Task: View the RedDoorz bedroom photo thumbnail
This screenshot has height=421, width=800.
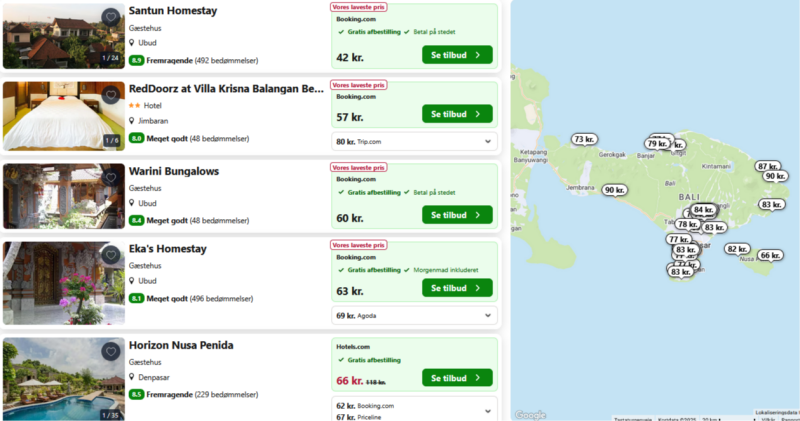Action: 63,115
